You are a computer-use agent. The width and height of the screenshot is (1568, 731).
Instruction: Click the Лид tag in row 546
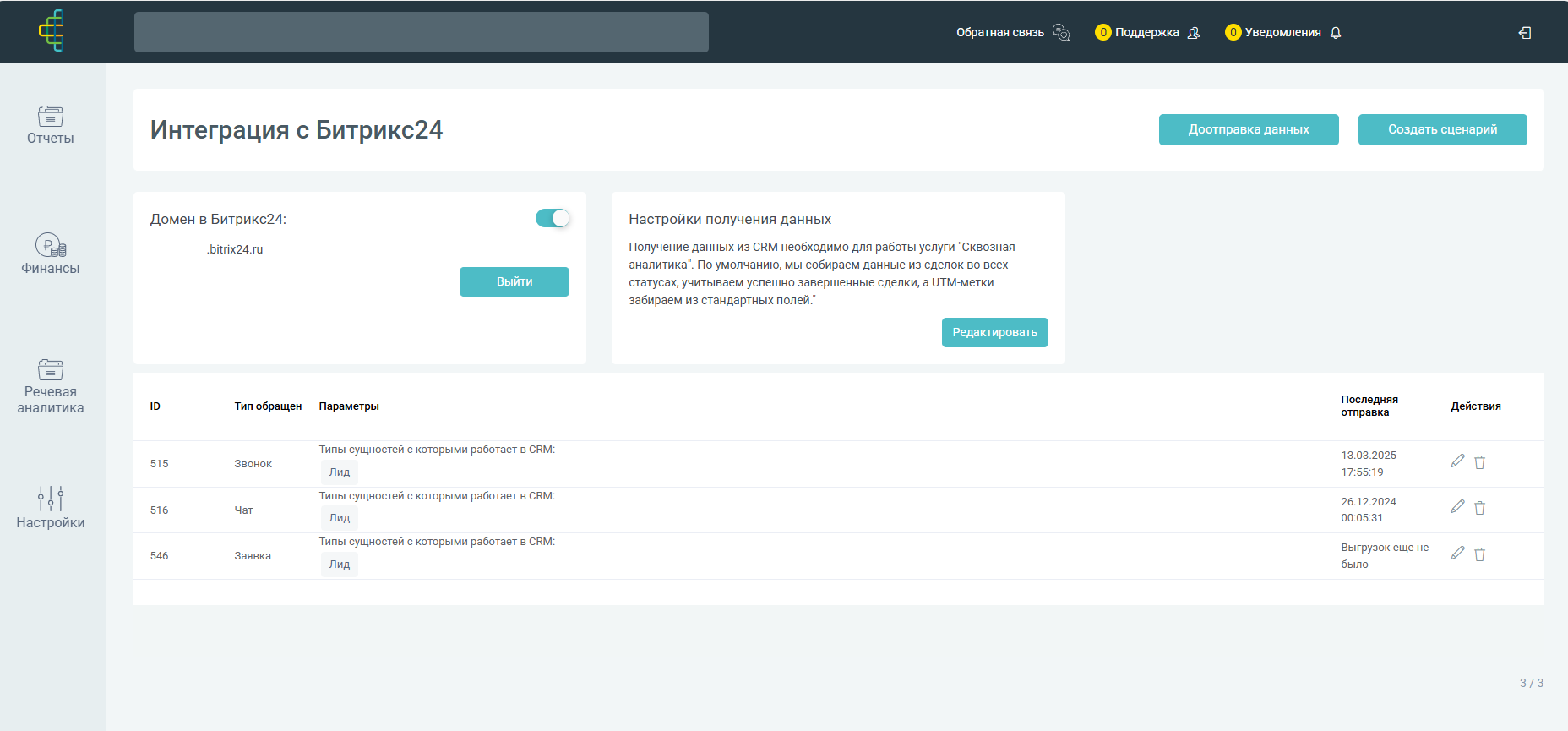pyautogui.click(x=340, y=565)
